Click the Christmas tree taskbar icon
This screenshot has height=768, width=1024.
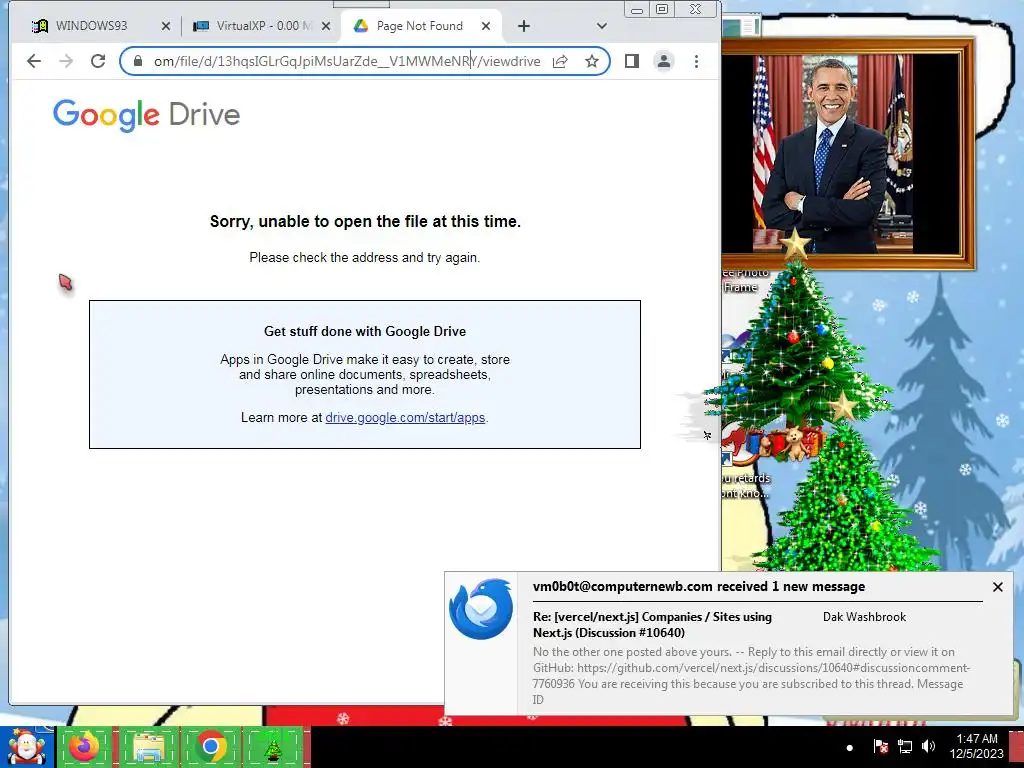tap(273, 747)
